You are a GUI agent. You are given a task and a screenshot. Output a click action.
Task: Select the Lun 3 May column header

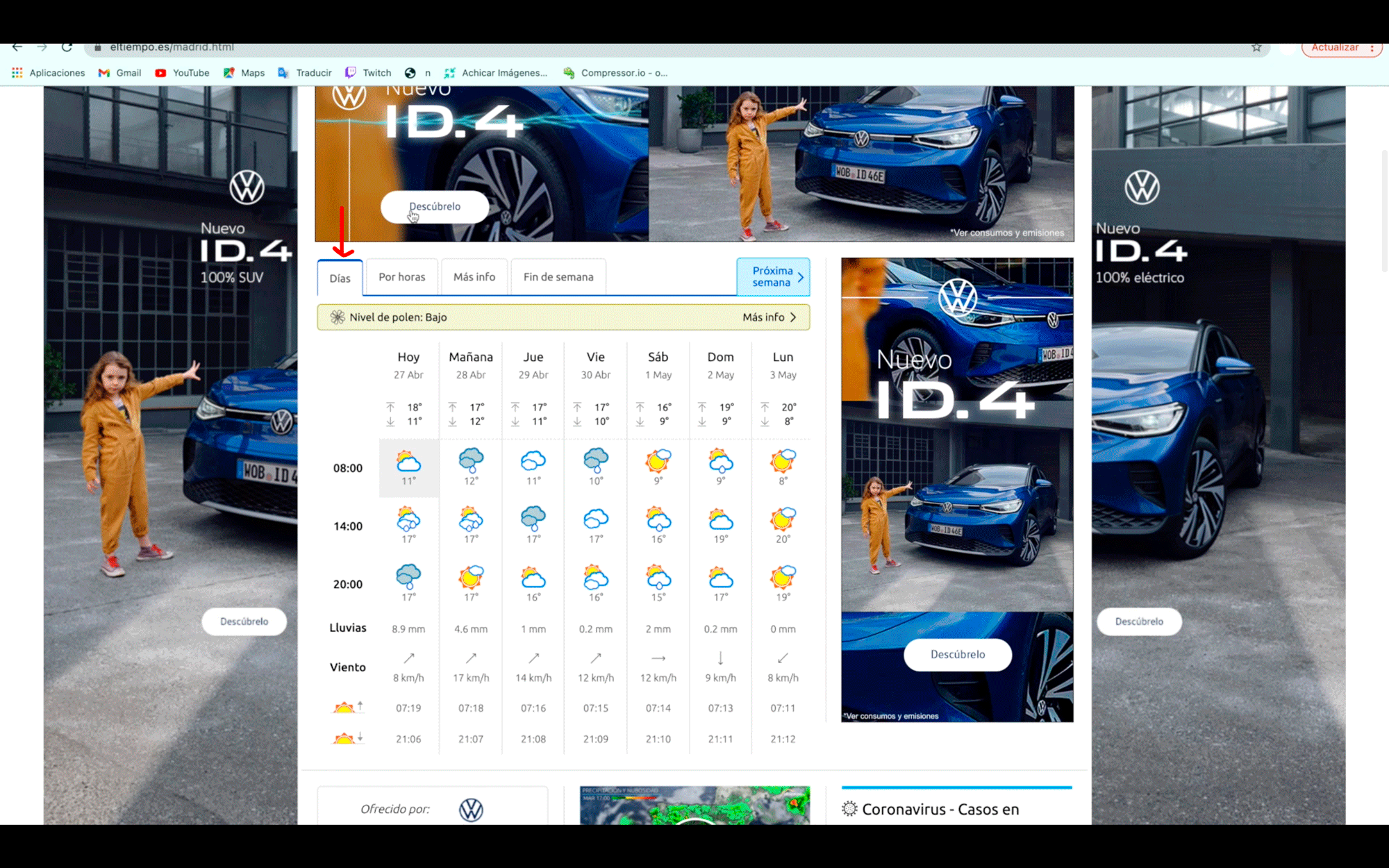(783, 365)
